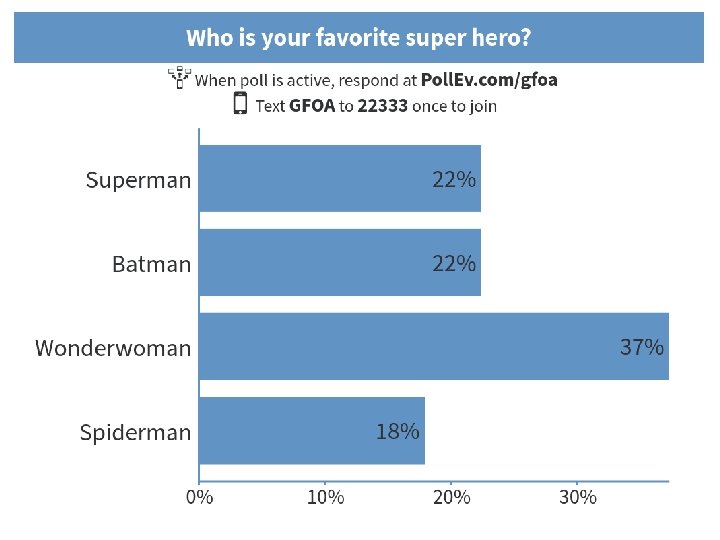Select the Wonderwoman bar showing 37%
Viewport: 720px width, 540px height.
click(434, 347)
